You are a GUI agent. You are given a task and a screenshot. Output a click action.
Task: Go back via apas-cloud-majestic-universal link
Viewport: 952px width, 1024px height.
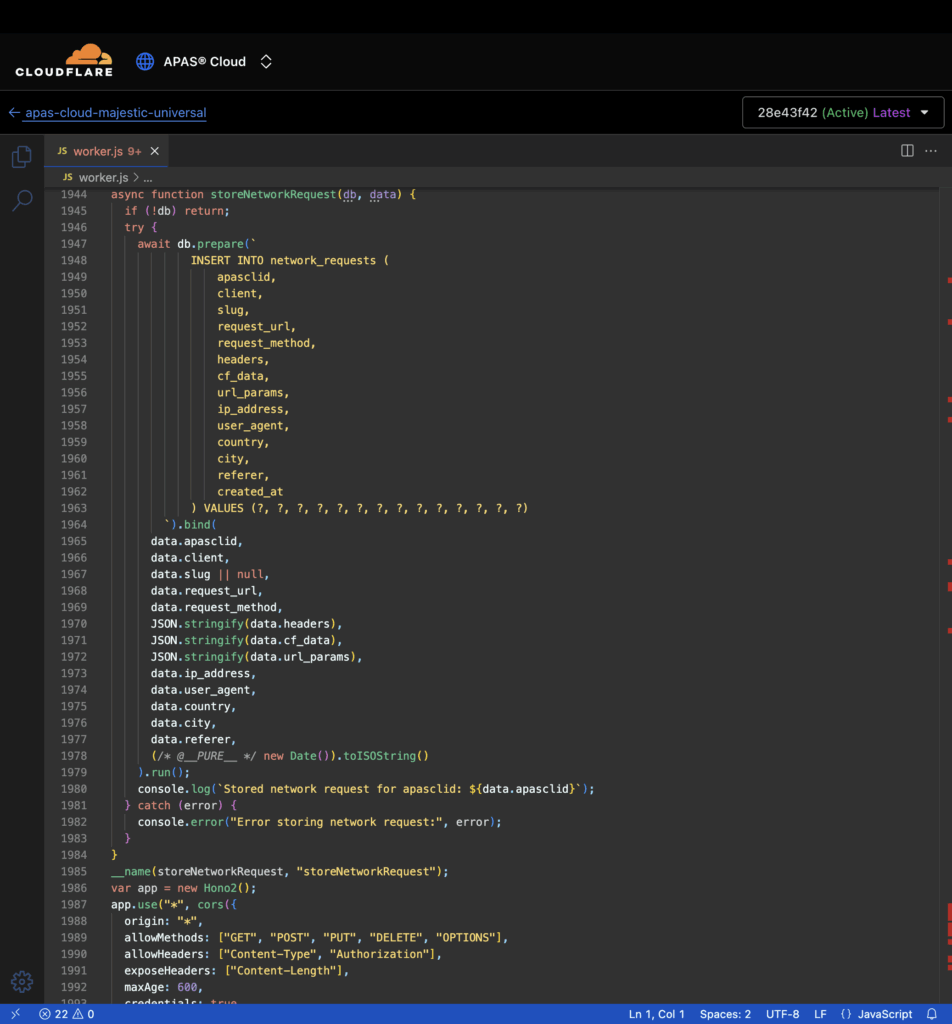tap(116, 112)
